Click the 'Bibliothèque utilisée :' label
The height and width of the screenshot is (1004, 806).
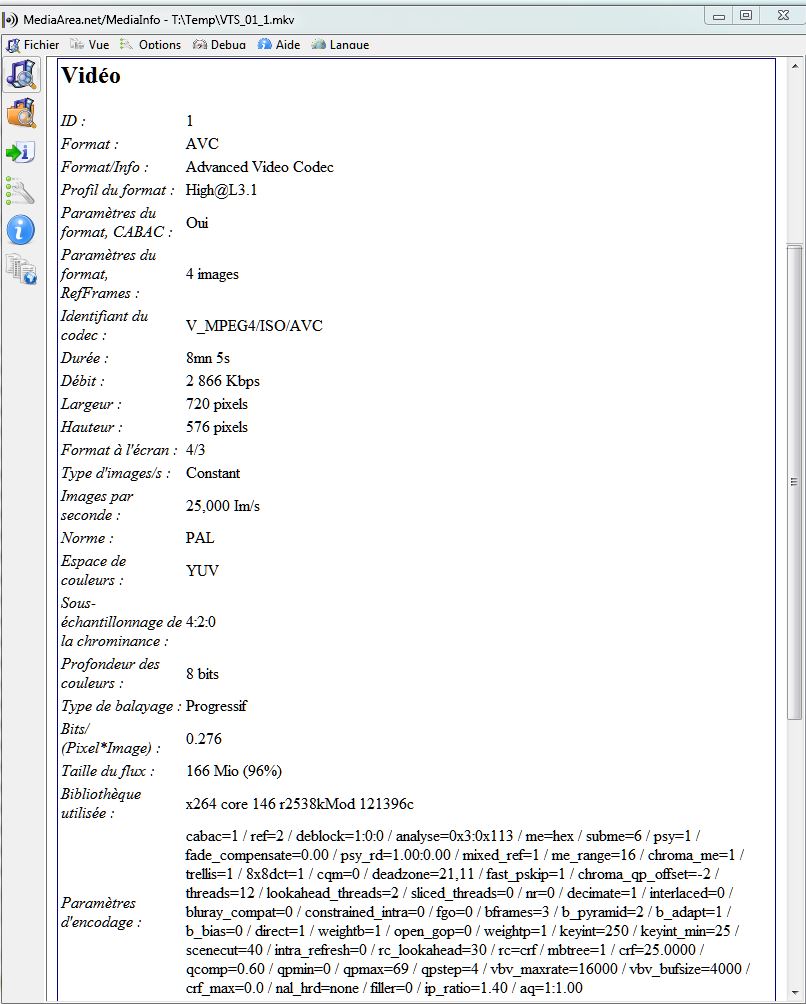click(x=101, y=803)
